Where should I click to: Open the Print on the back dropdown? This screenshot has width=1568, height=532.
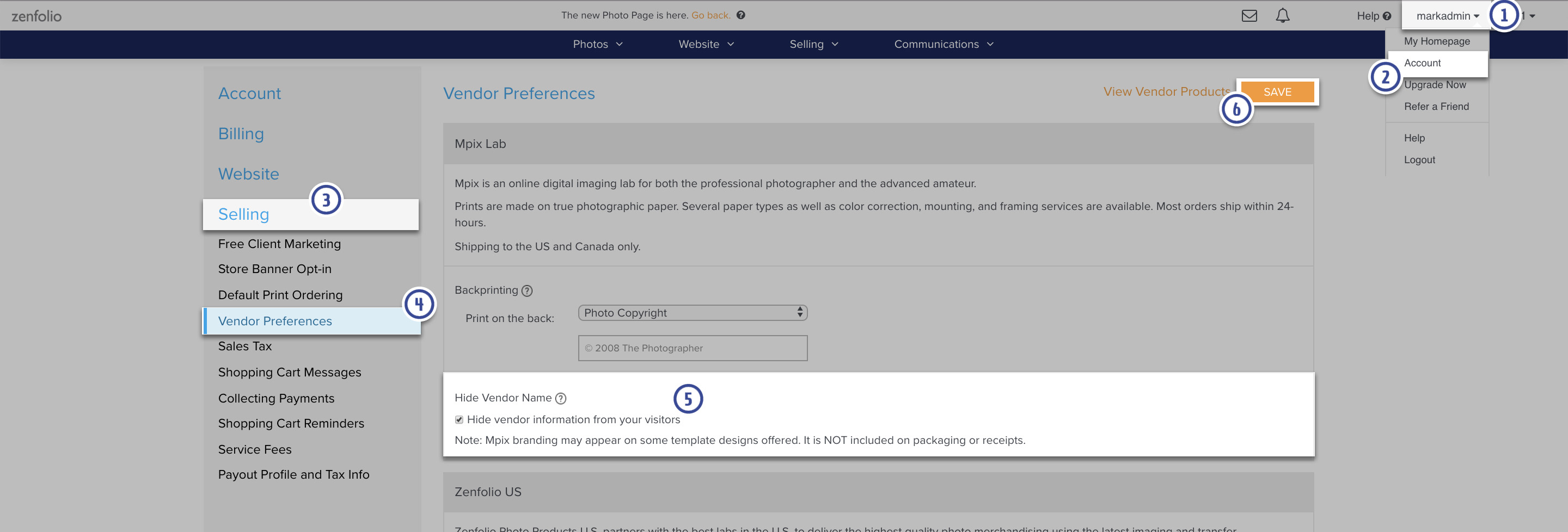pos(693,313)
